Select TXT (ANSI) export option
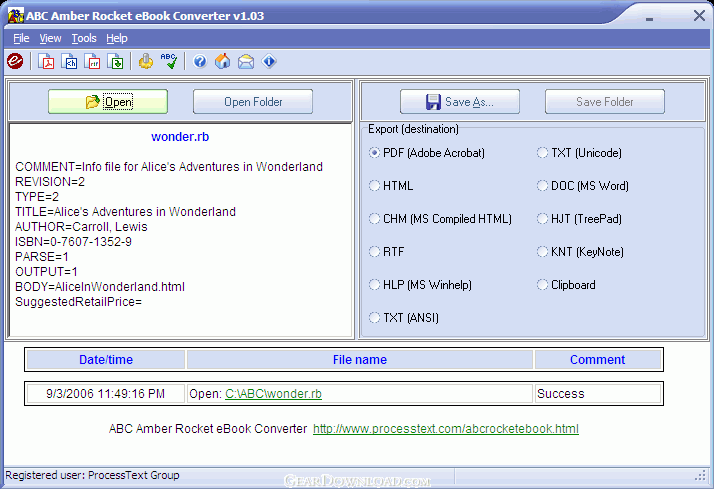 click(404, 318)
